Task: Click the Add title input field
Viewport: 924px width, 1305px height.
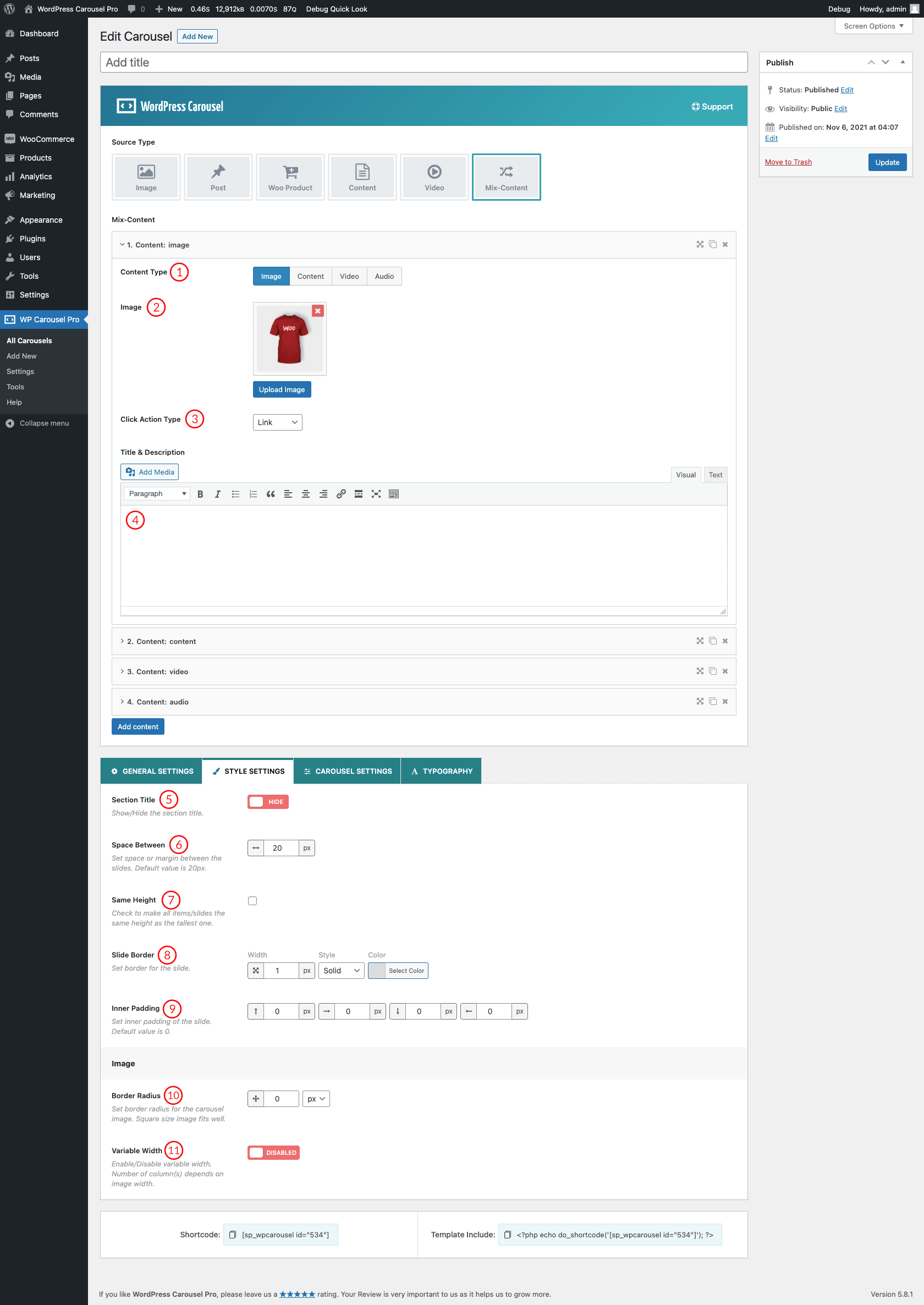Action: [x=424, y=63]
